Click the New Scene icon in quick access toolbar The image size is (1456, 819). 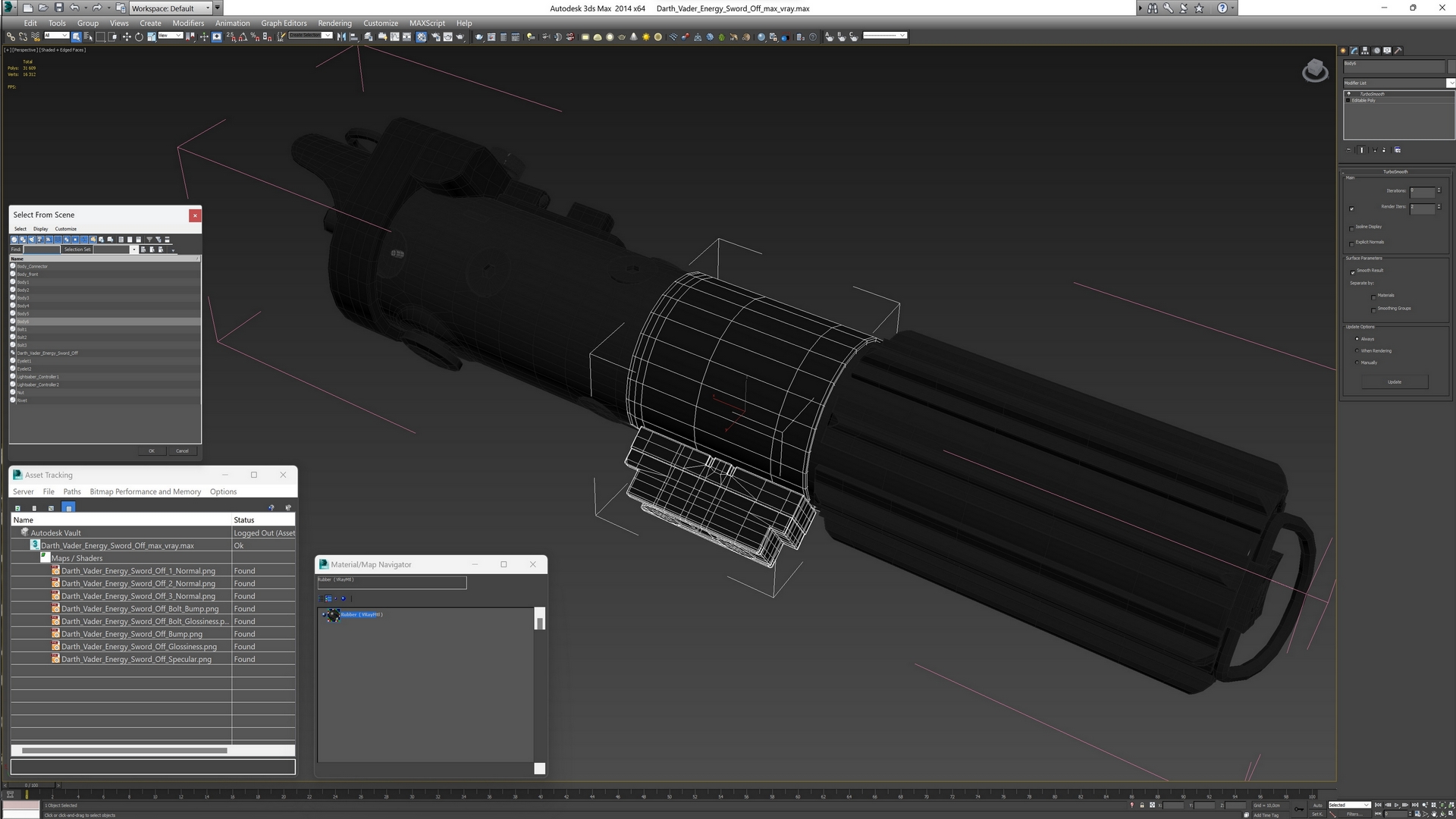(x=27, y=8)
